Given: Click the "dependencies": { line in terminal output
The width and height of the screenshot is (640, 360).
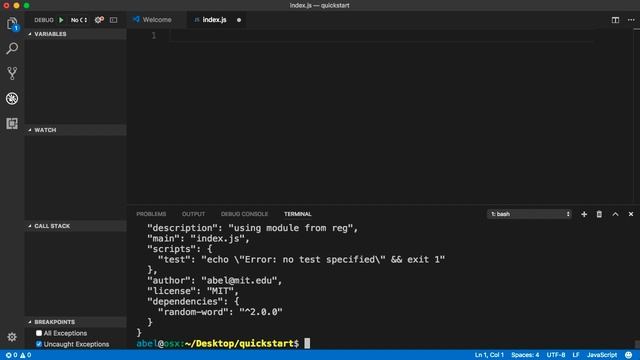Looking at the screenshot, I should click(x=193, y=301).
